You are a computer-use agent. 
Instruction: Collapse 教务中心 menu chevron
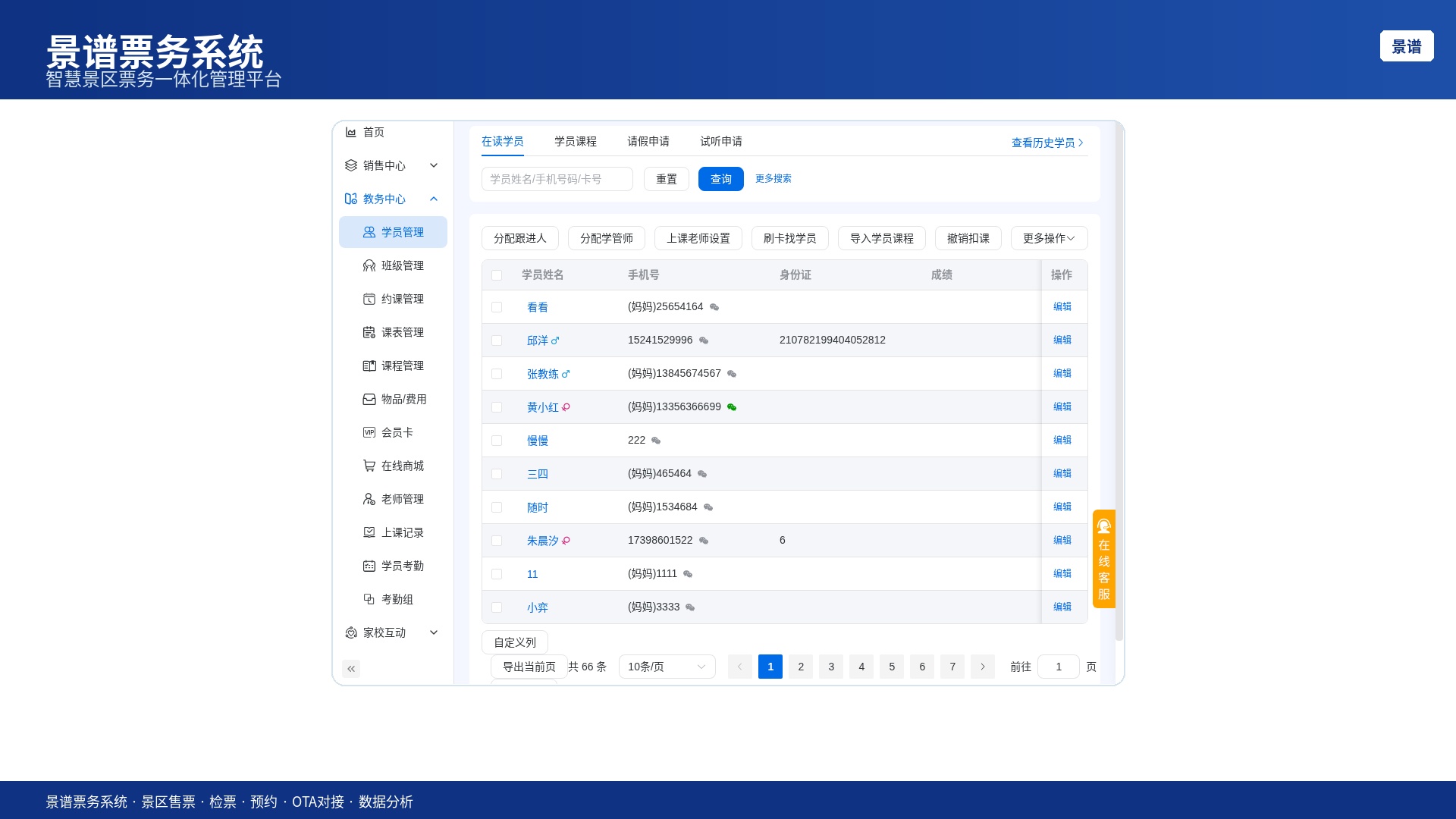434,199
